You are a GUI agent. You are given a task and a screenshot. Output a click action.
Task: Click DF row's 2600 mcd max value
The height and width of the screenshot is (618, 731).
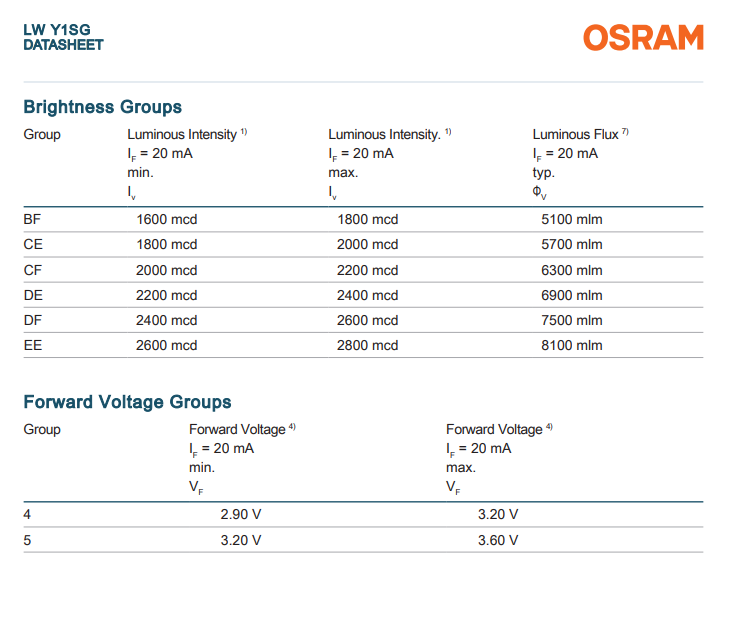(367, 321)
